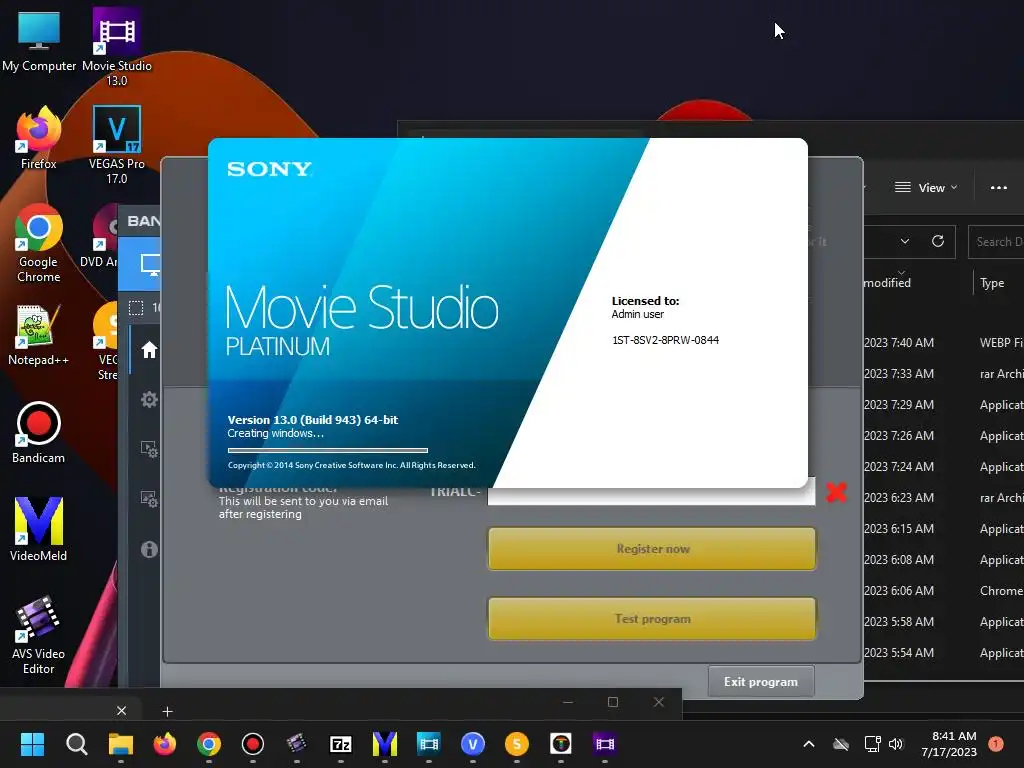Open volume control in system tray
Screen dimensions: 1024x768
coord(896,744)
